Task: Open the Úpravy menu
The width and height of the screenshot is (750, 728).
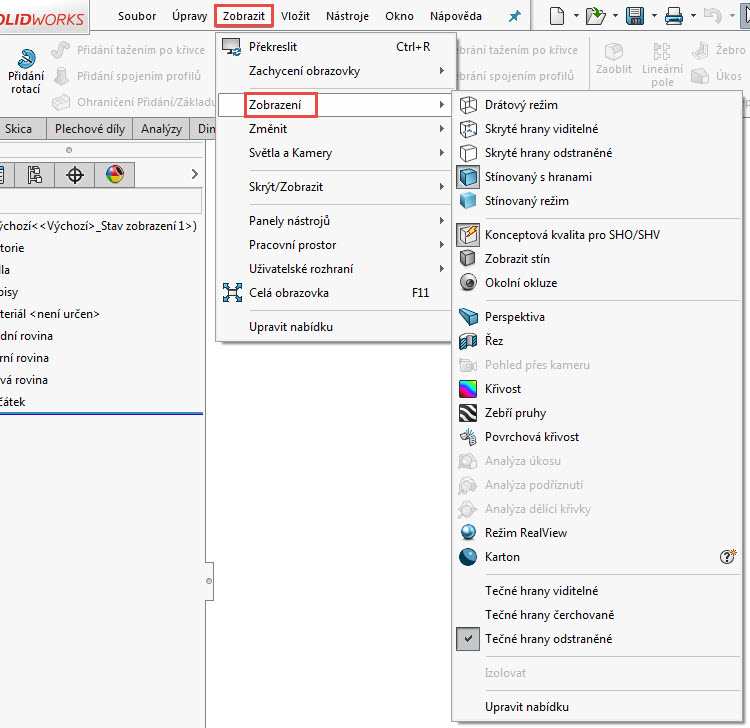Action: tap(189, 16)
